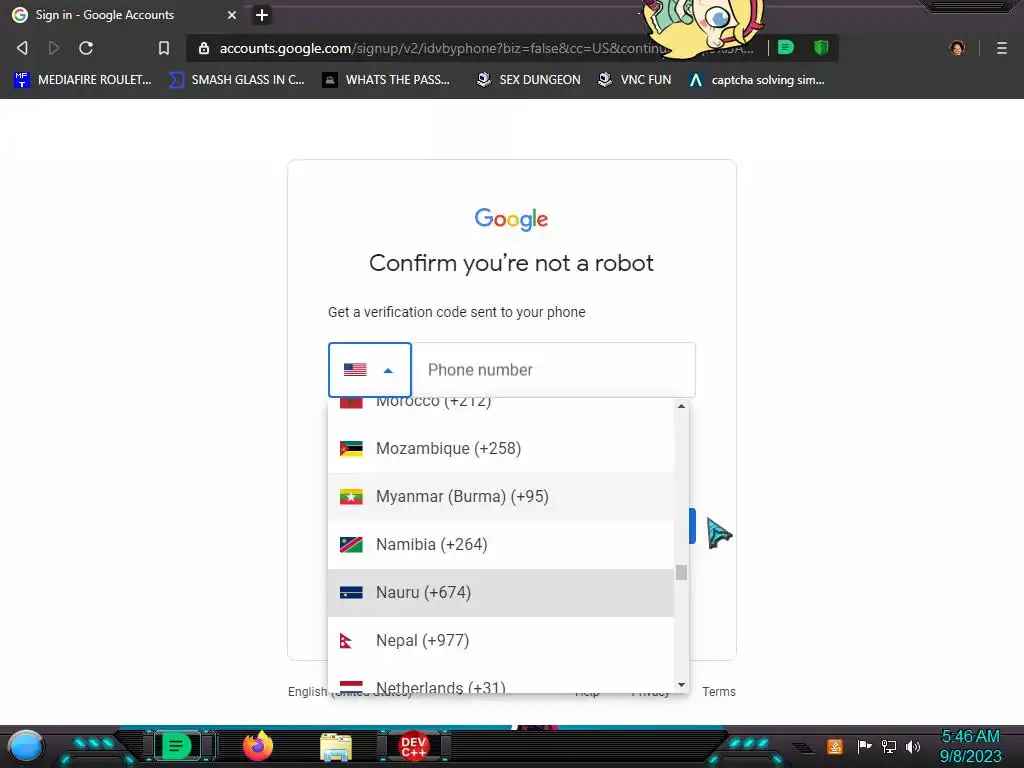Open the network tray icon
Image resolution: width=1024 pixels, height=768 pixels.
889,746
